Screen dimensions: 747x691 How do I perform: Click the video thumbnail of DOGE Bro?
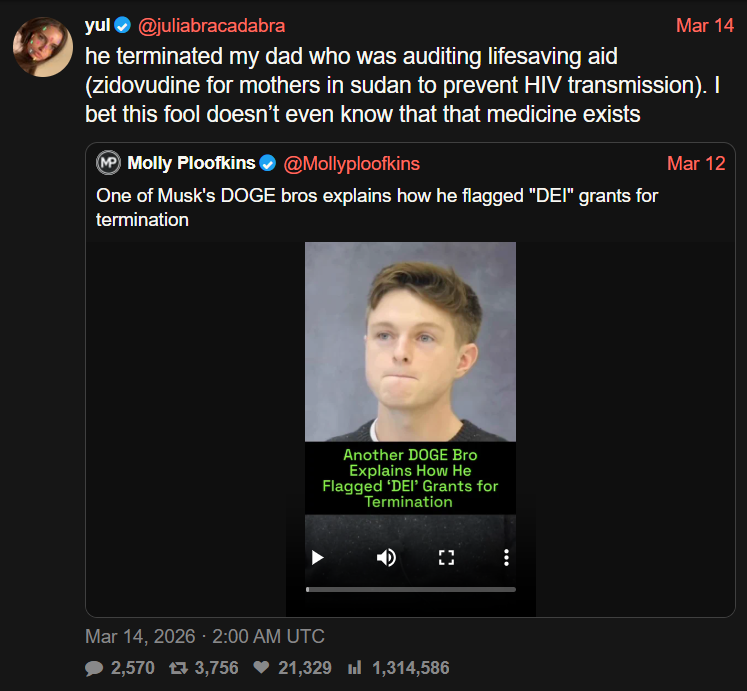tap(410, 340)
